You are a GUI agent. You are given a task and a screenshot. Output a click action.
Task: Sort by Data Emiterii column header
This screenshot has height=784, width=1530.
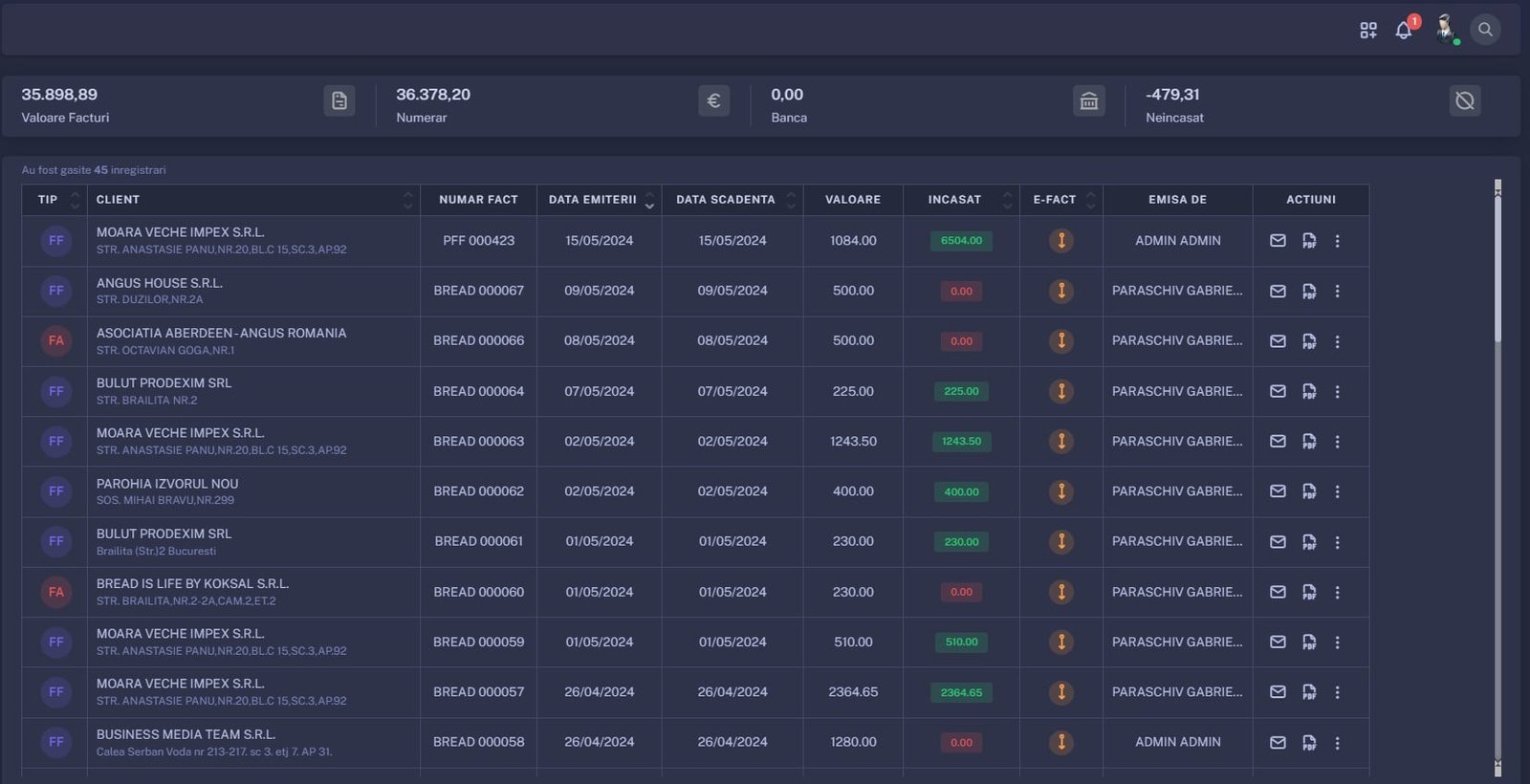[593, 200]
